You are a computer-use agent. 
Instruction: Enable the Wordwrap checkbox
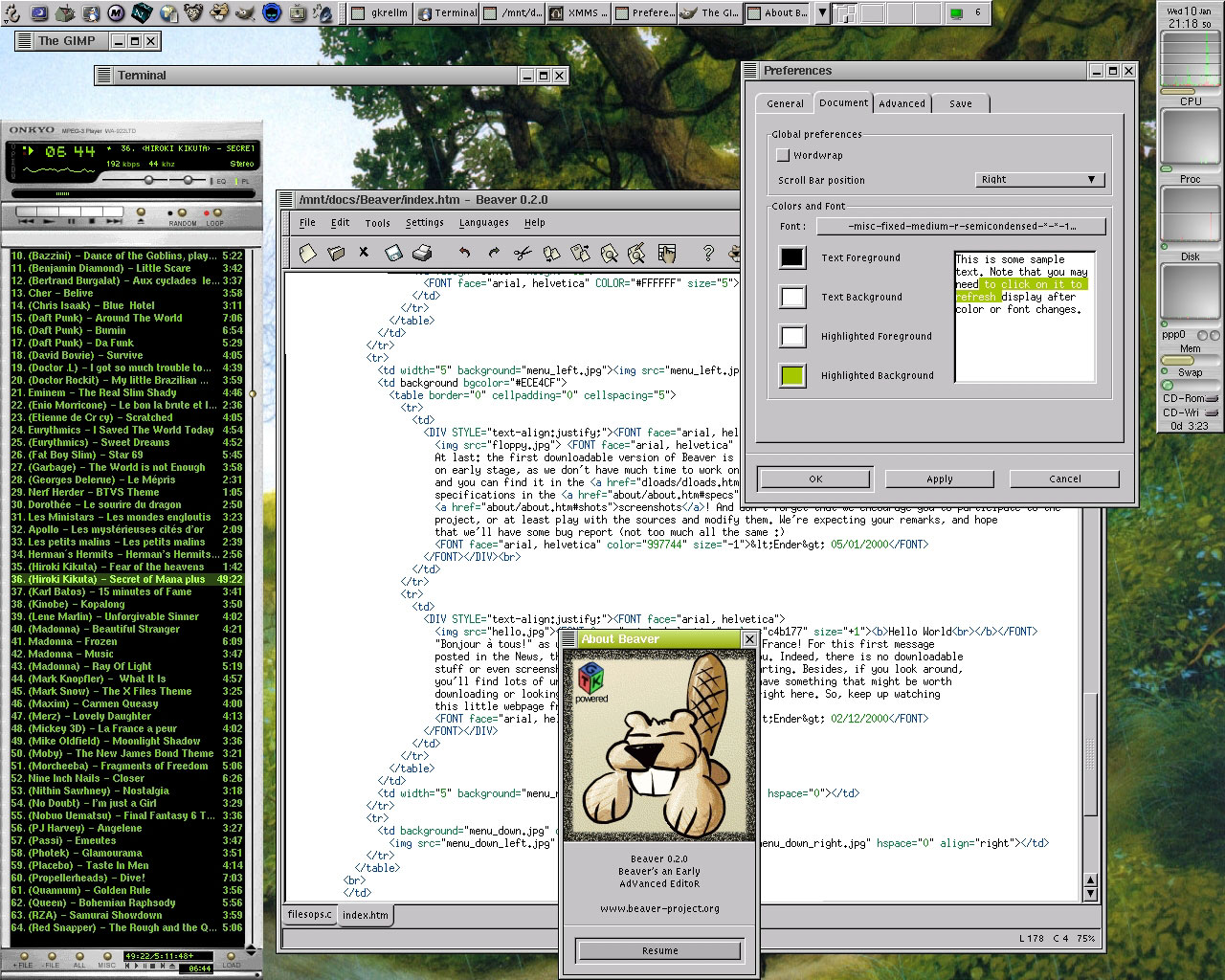click(x=783, y=155)
